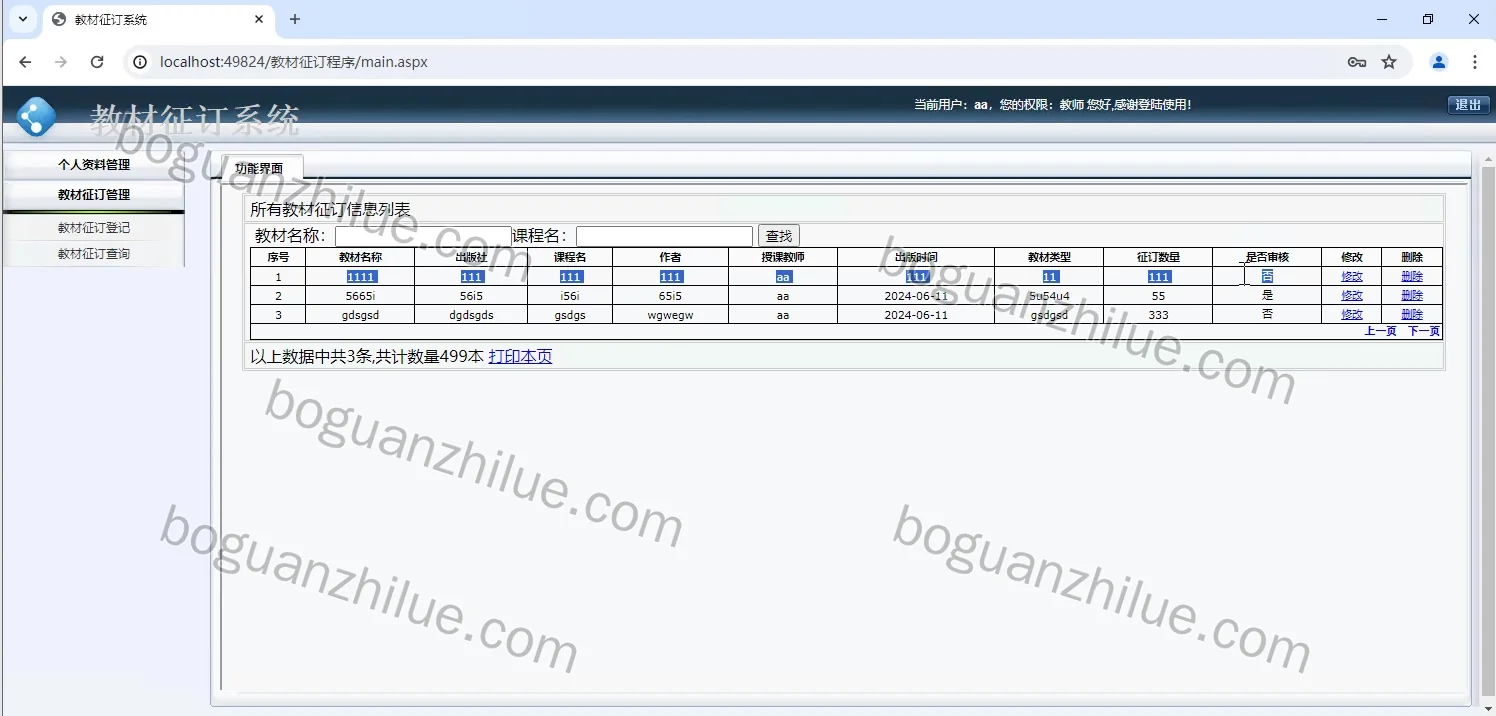Expand the tab search dropdown arrow
1496x716 pixels.
[x=22, y=19]
